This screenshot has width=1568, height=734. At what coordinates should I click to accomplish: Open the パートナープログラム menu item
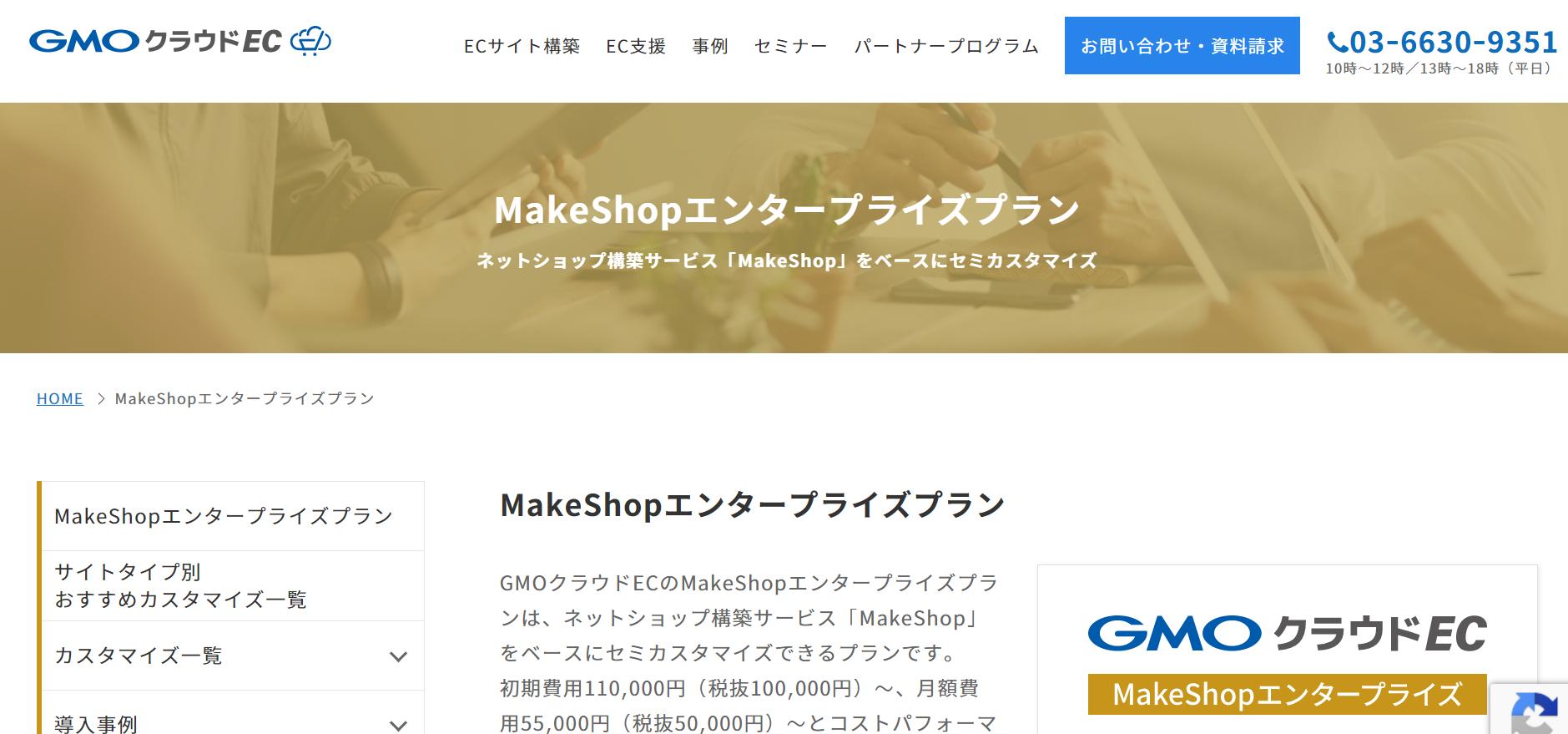tap(946, 46)
